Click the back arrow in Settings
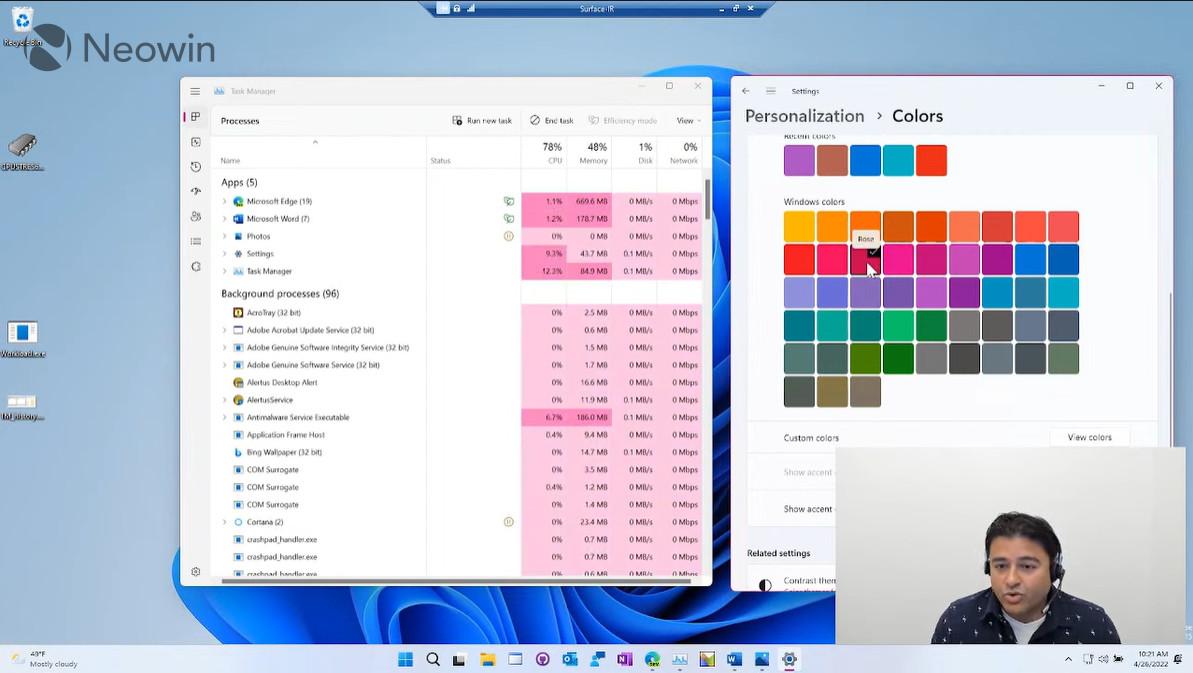1193x673 pixels. pyautogui.click(x=745, y=91)
